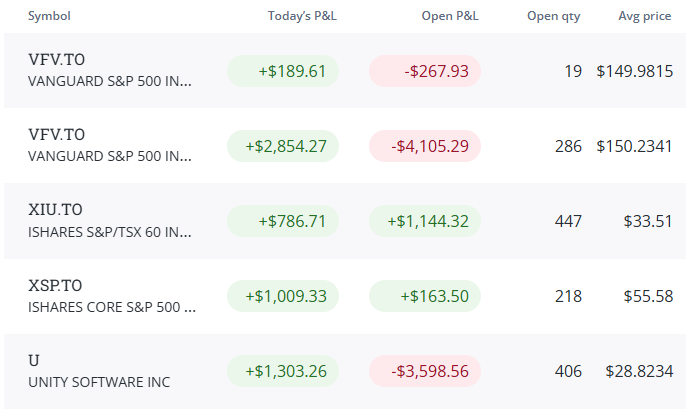Image resolution: width=686 pixels, height=409 pixels.
Task: Select the XIU.TO symbol row
Action: coord(345,221)
